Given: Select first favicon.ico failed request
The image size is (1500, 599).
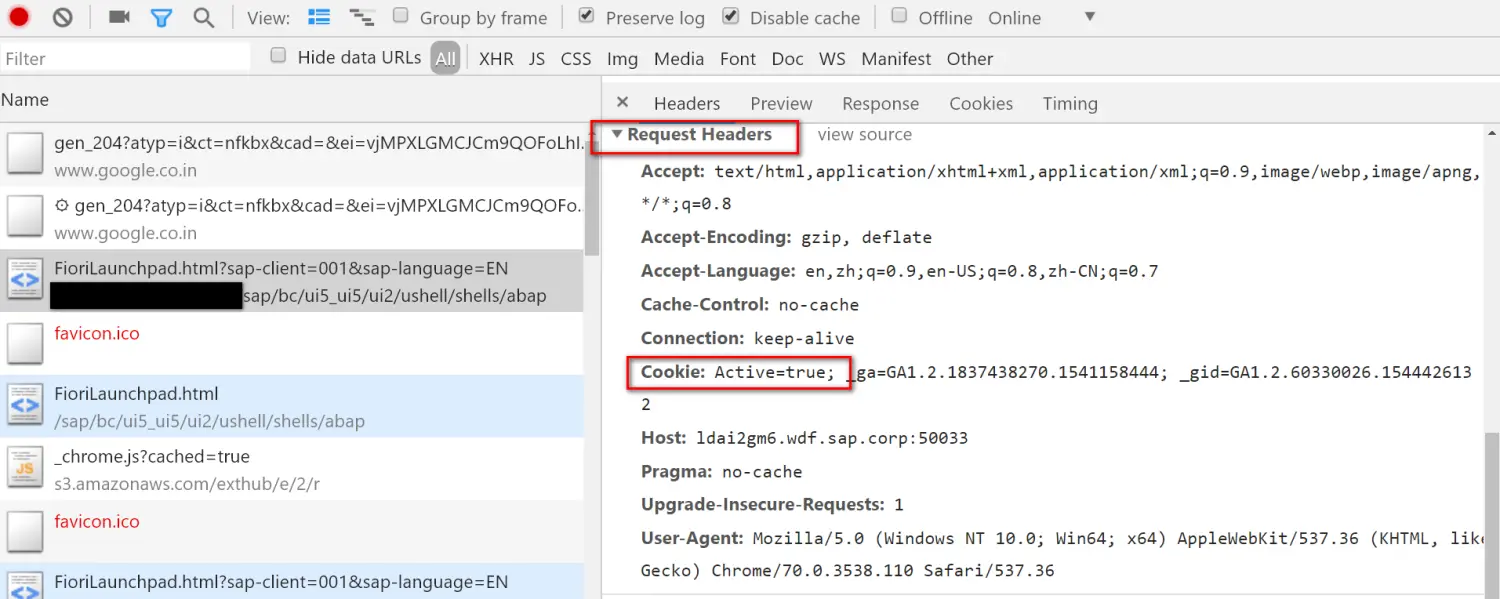Looking at the screenshot, I should (292, 344).
